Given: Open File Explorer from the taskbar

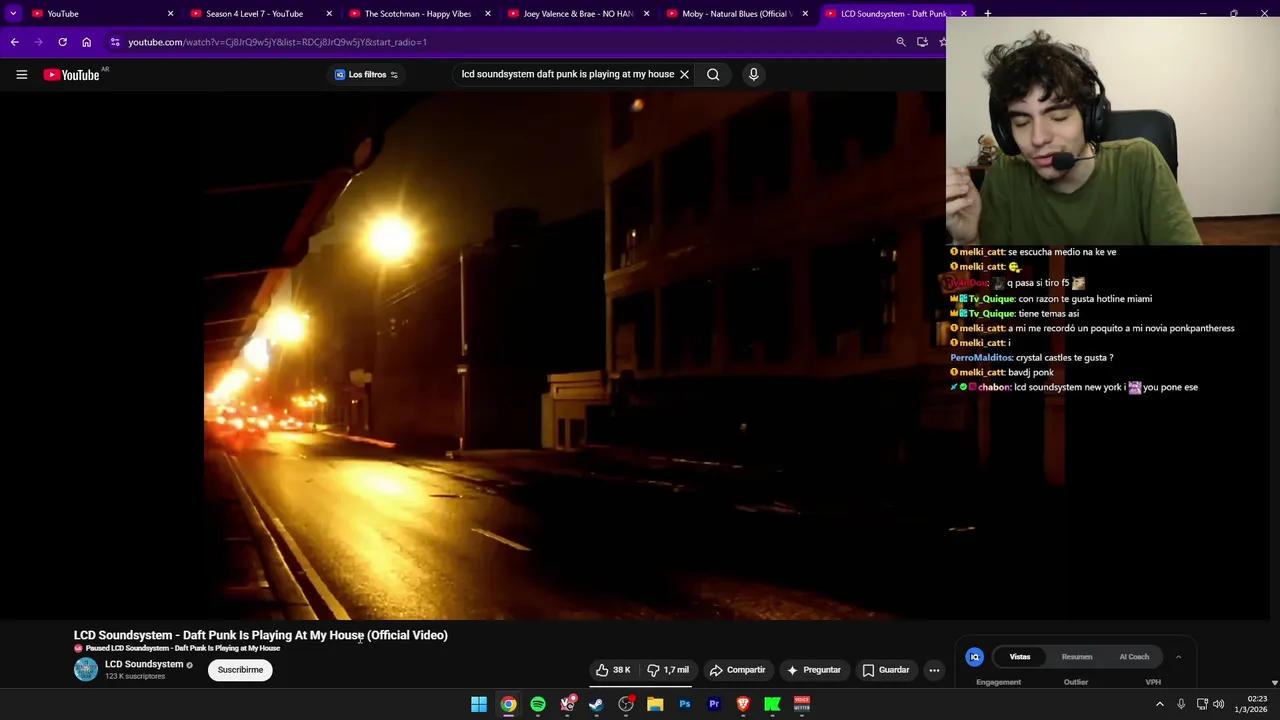Looking at the screenshot, I should pos(655,704).
